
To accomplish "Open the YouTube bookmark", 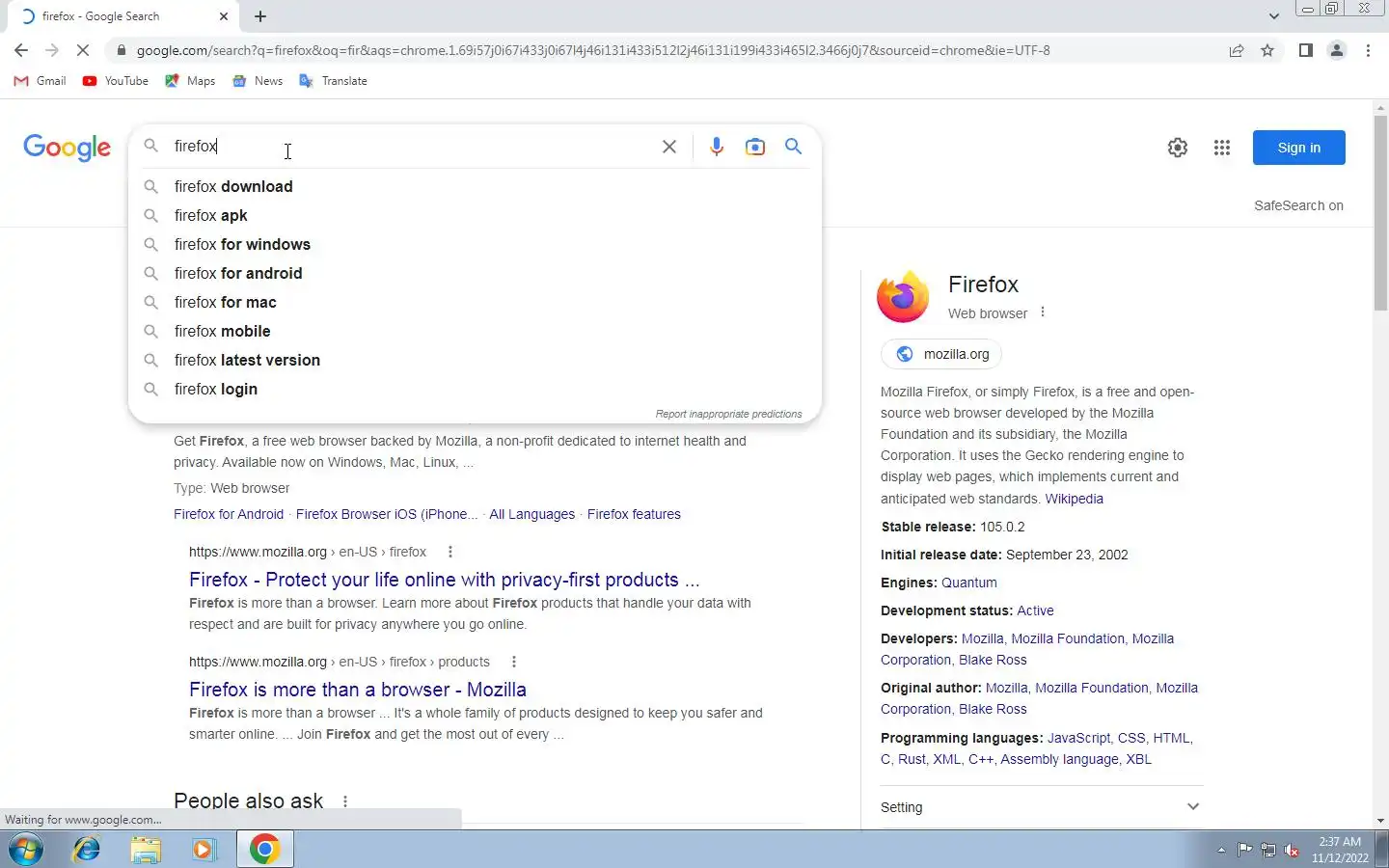I will (x=116, y=81).
